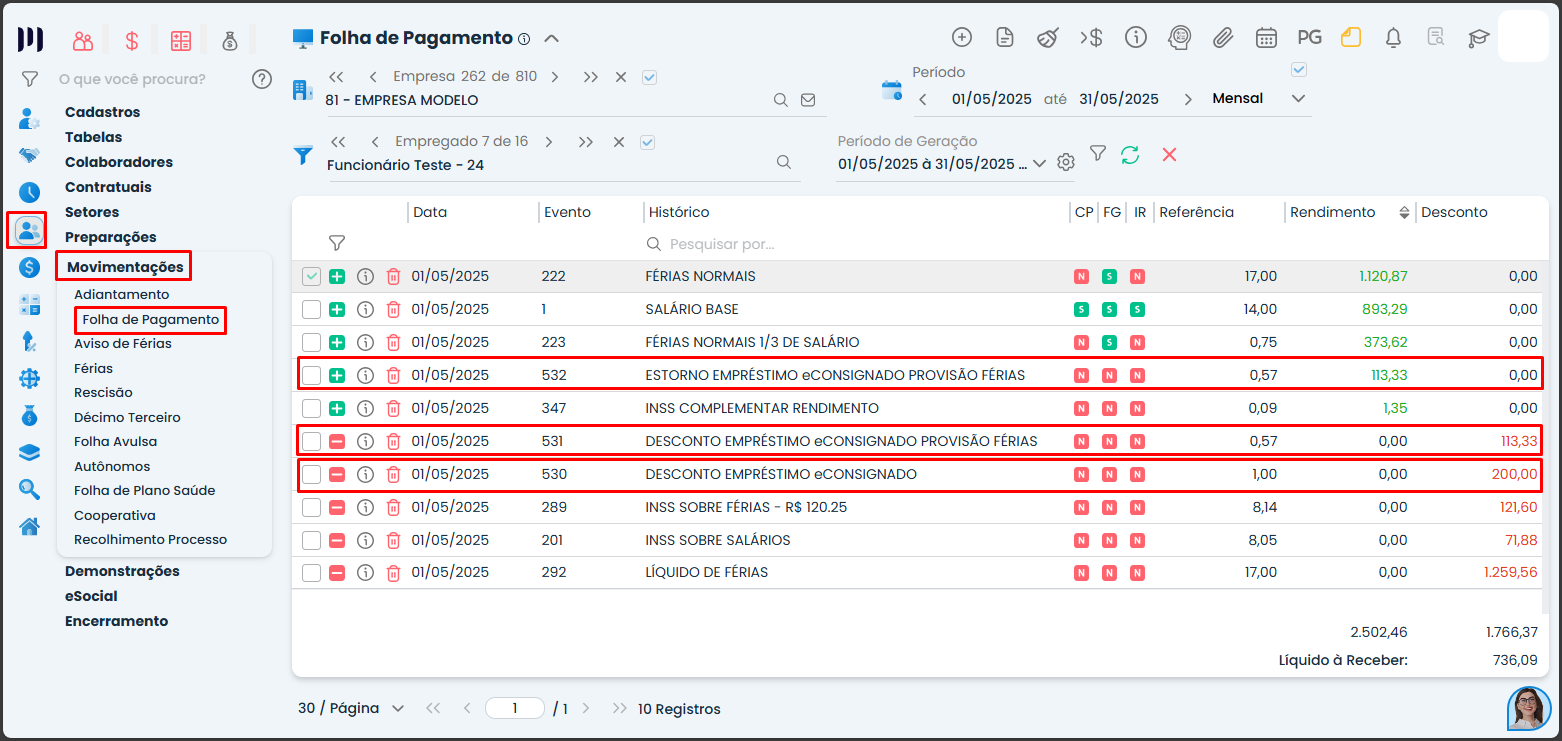Viewport: 1562px width, 741px height.
Task: Click the Histórico search field
Action: 850,244
